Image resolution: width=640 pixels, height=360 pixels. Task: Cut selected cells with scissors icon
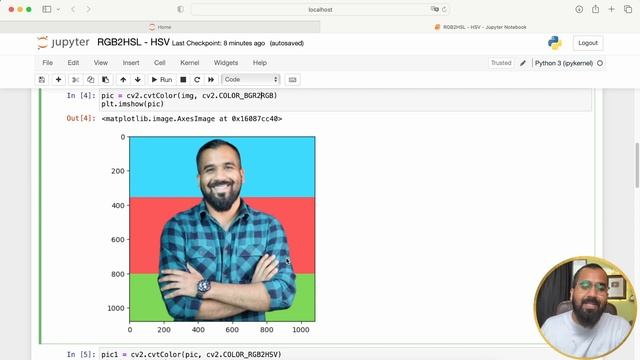75,80
